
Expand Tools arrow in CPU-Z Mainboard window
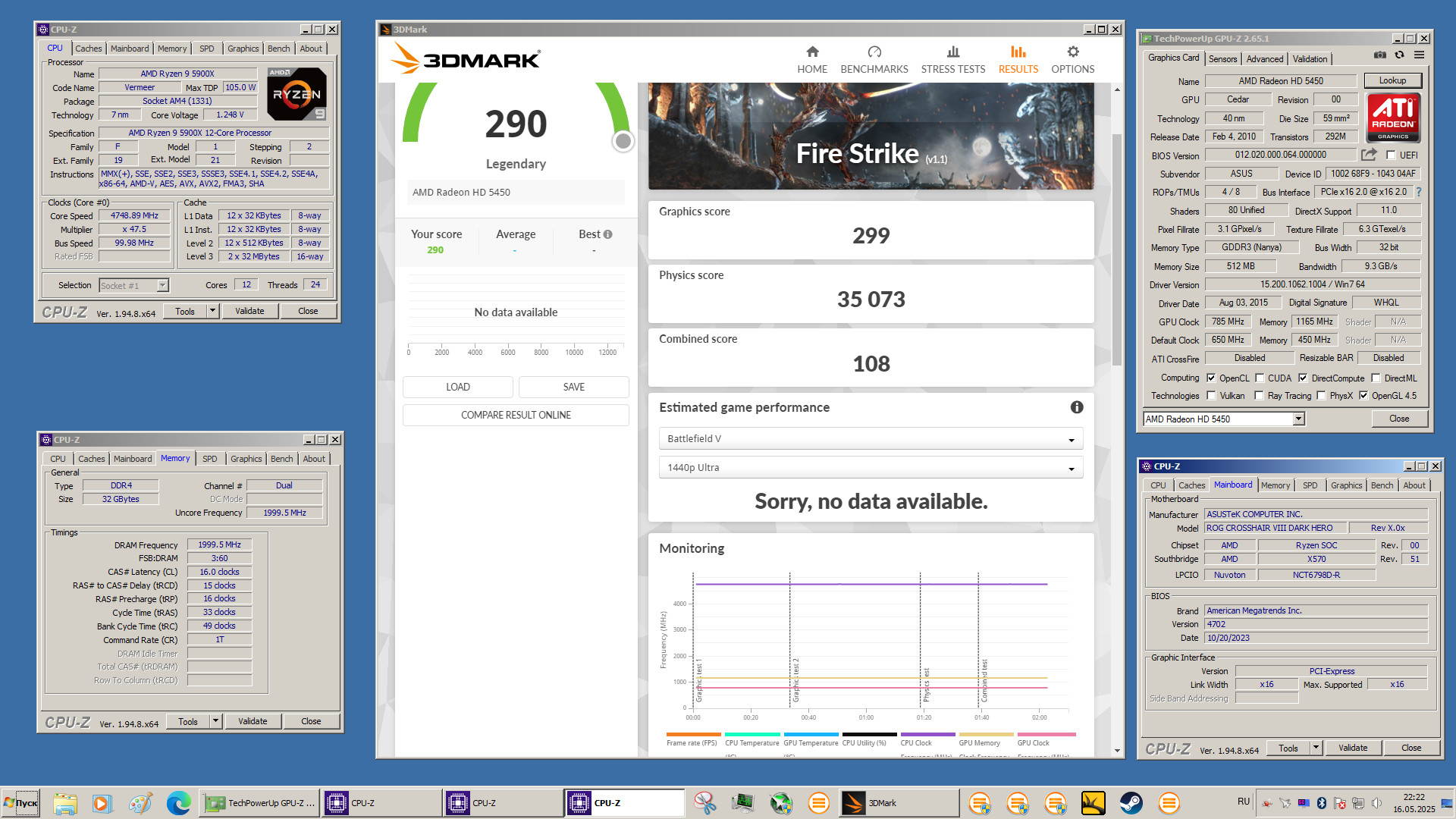(x=1316, y=748)
